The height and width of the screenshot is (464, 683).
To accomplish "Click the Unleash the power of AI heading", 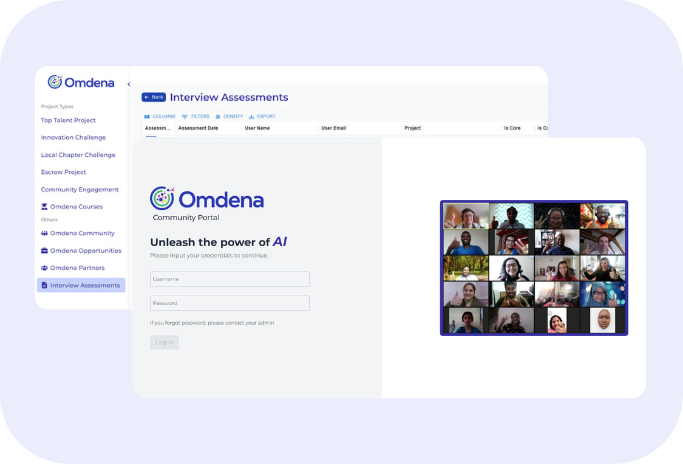I will 219,242.
